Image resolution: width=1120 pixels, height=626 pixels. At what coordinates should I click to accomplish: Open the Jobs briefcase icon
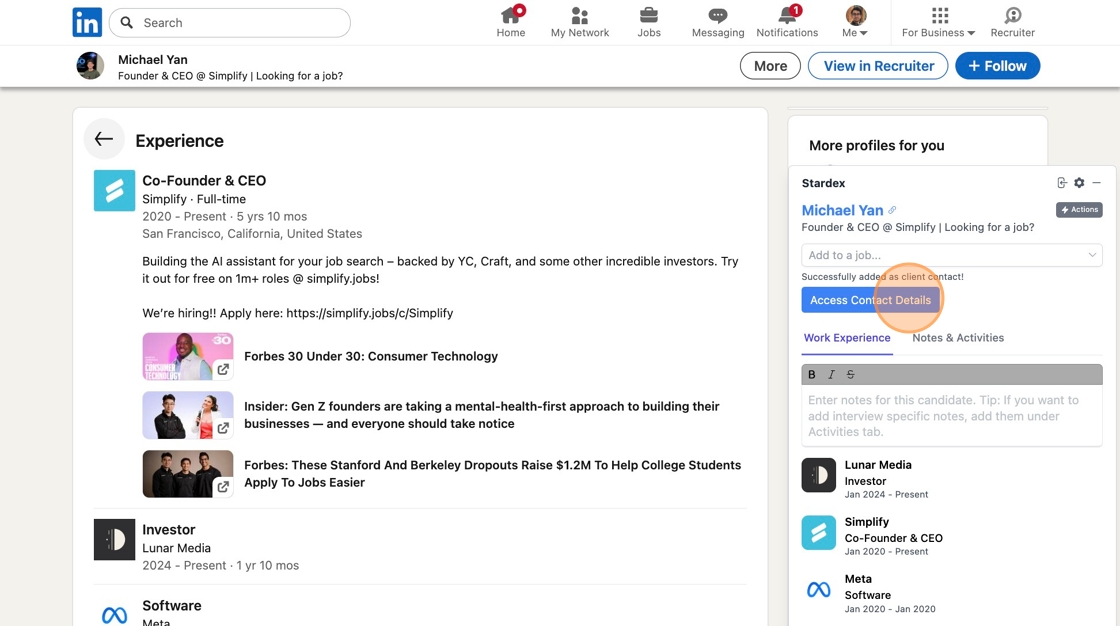tap(649, 22)
